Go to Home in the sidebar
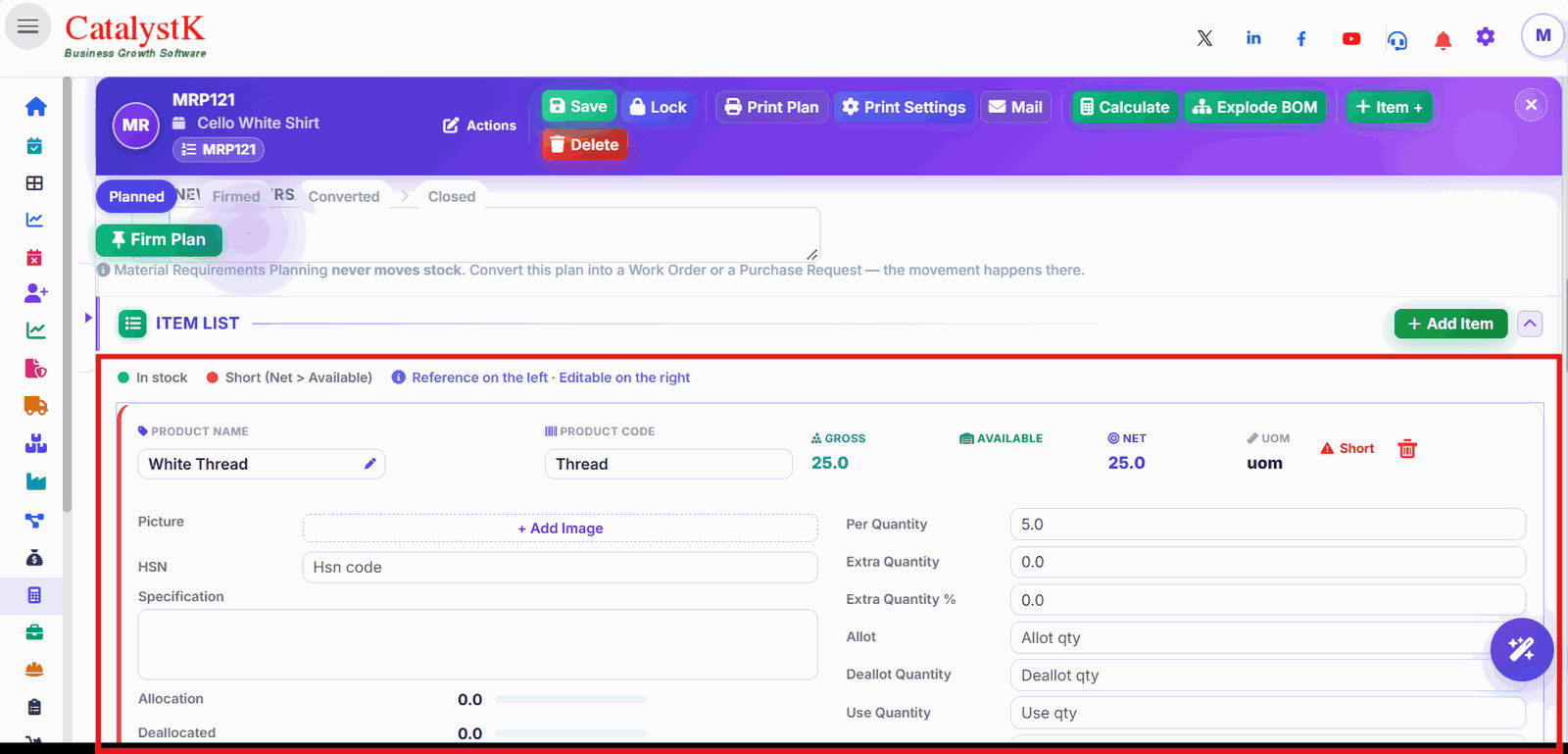The height and width of the screenshot is (754, 1568). (x=35, y=107)
